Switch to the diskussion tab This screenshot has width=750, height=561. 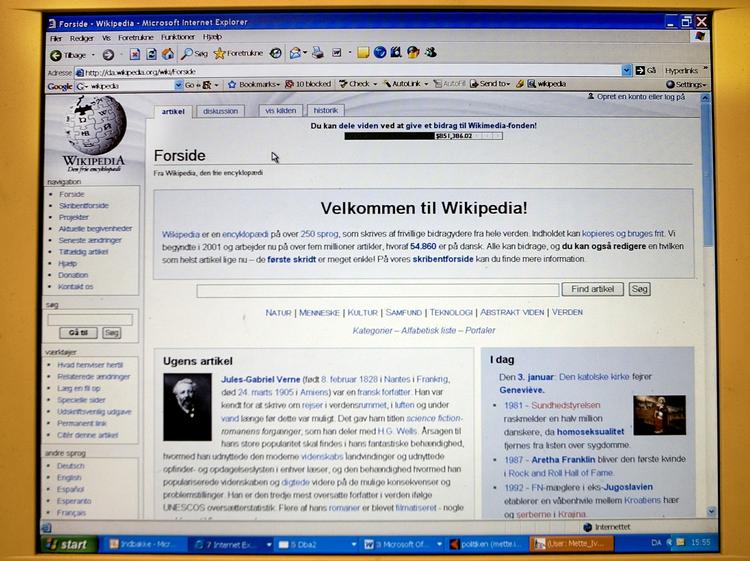click(220, 111)
